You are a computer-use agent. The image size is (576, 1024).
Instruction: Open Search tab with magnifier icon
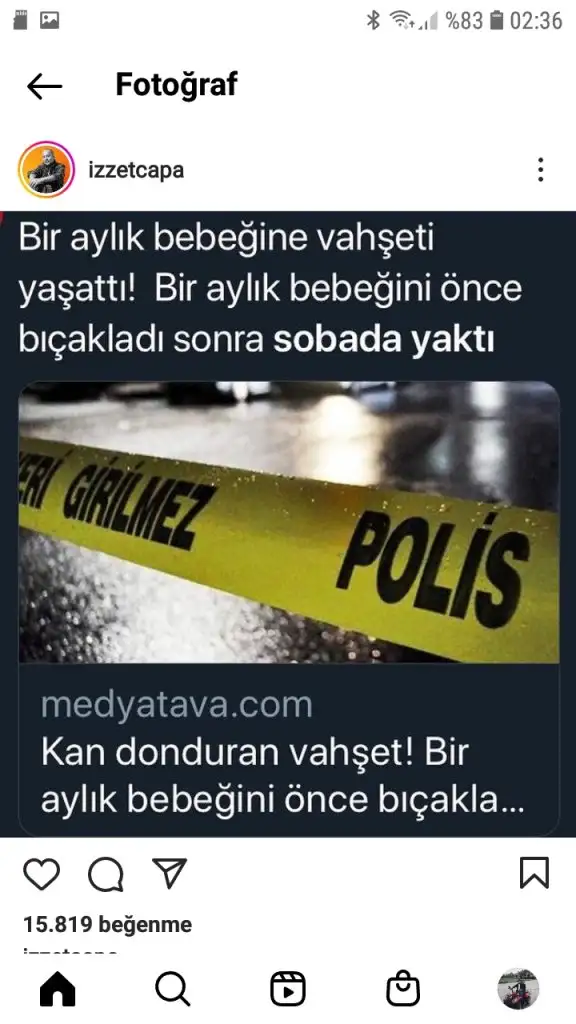pyautogui.click(x=173, y=989)
